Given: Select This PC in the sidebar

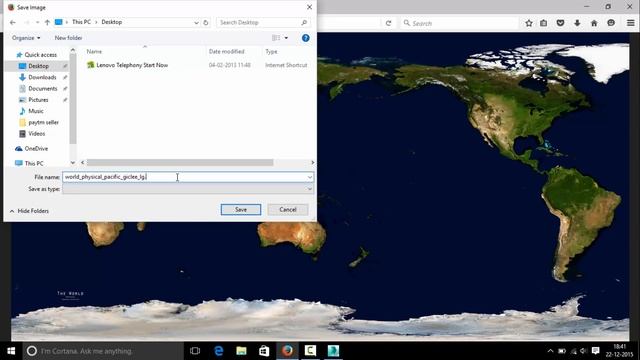Looking at the screenshot, I should (x=33, y=163).
